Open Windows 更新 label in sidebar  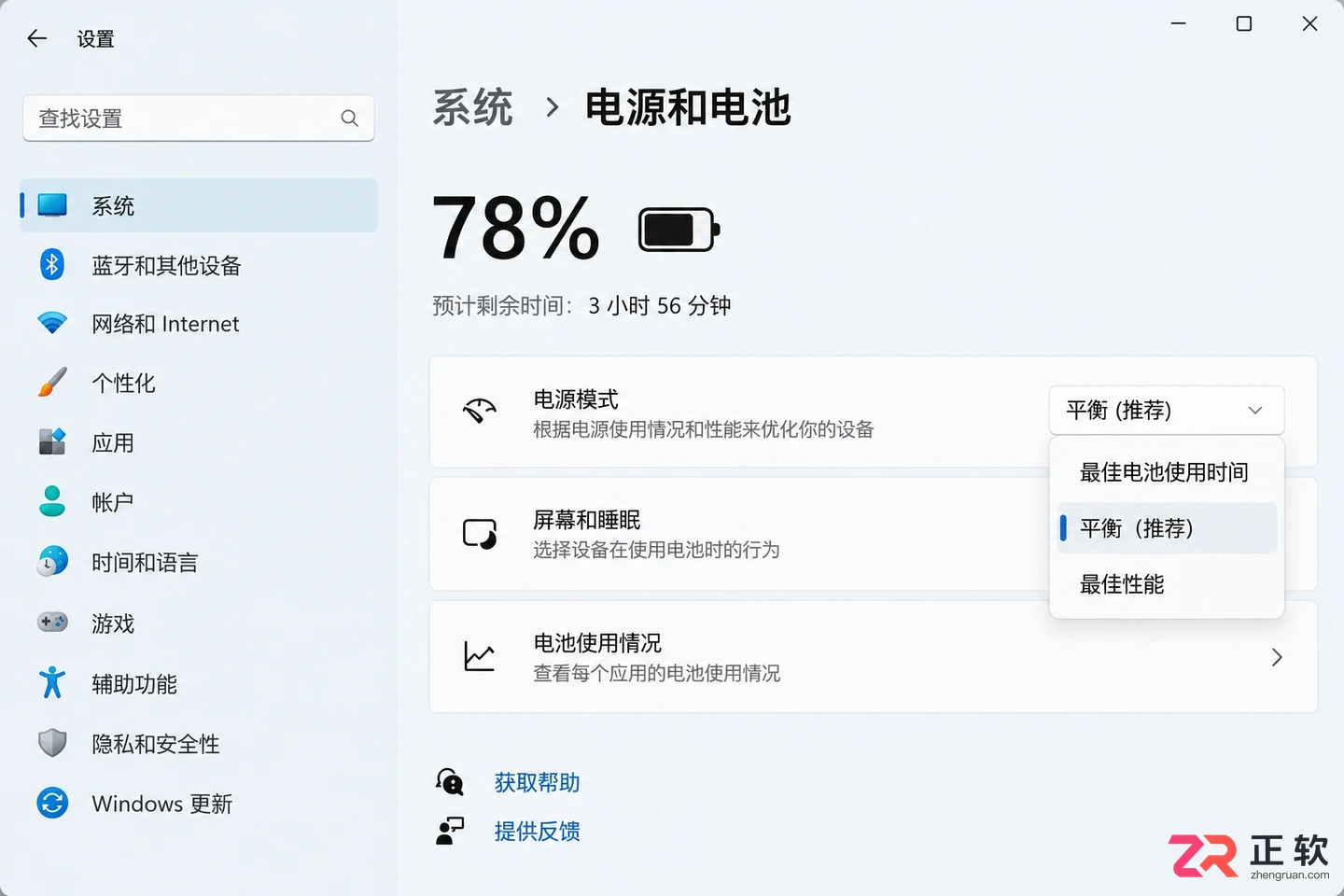tap(162, 804)
